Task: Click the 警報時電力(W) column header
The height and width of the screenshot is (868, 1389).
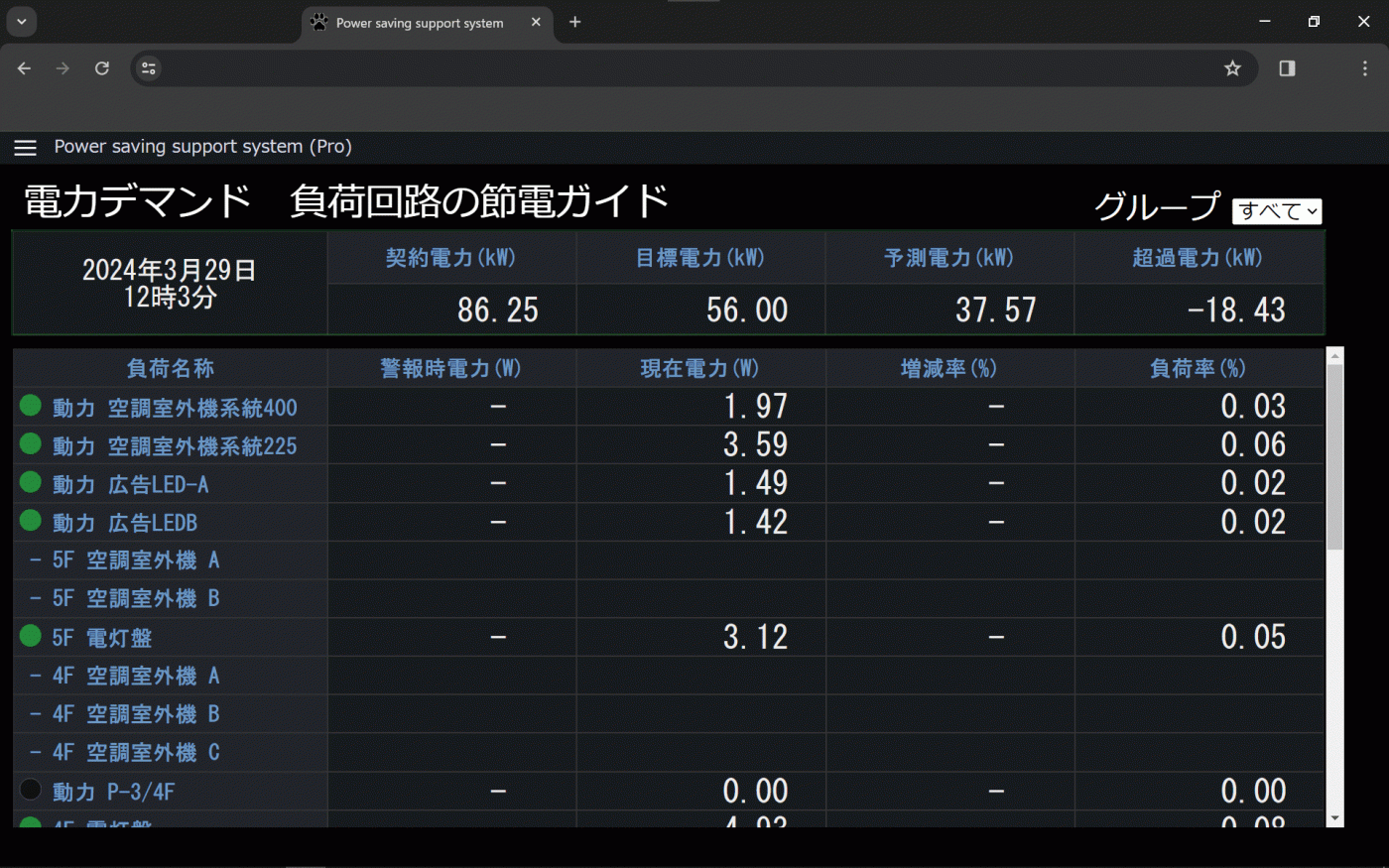Action: click(451, 368)
